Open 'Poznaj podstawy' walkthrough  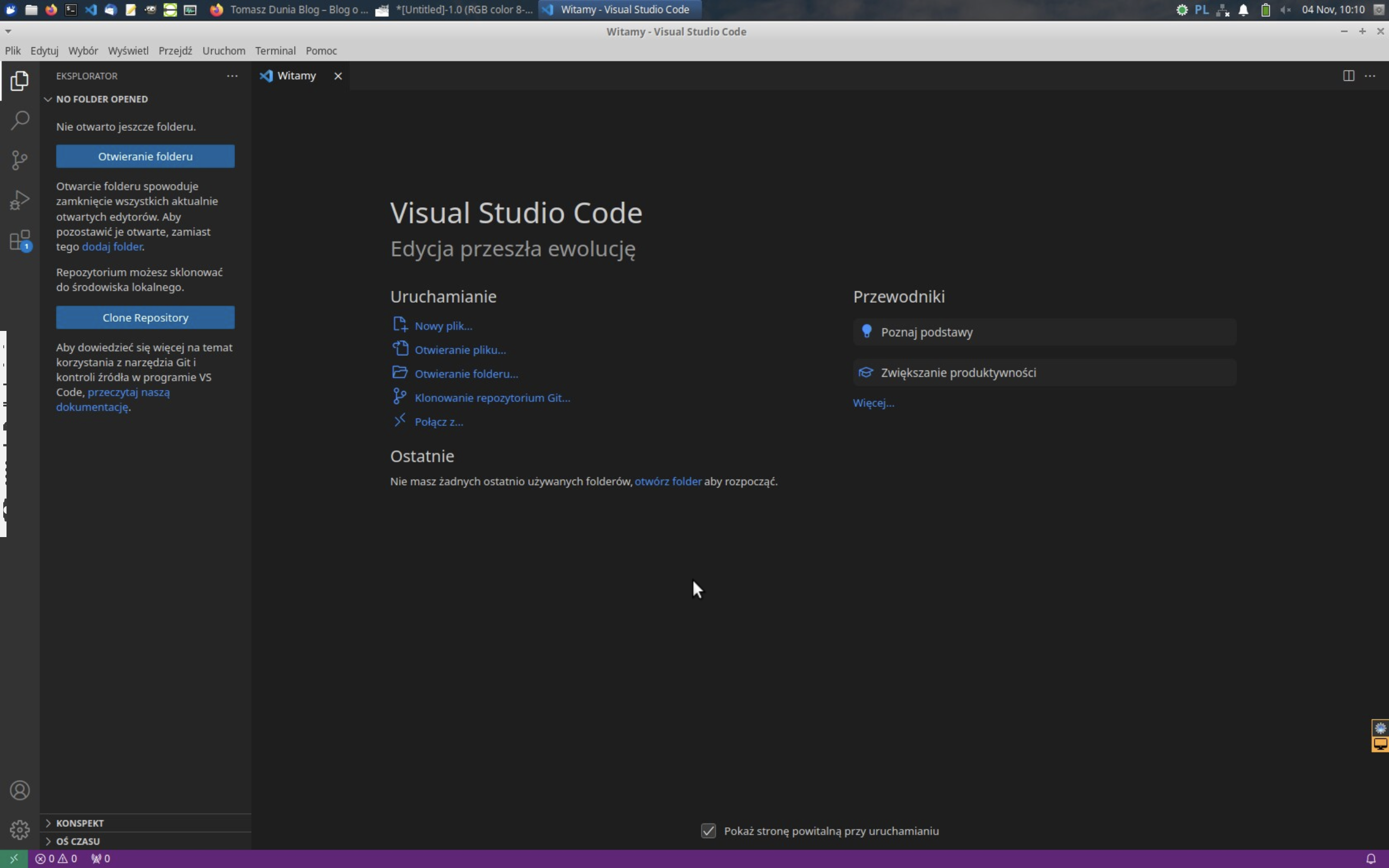point(926,333)
